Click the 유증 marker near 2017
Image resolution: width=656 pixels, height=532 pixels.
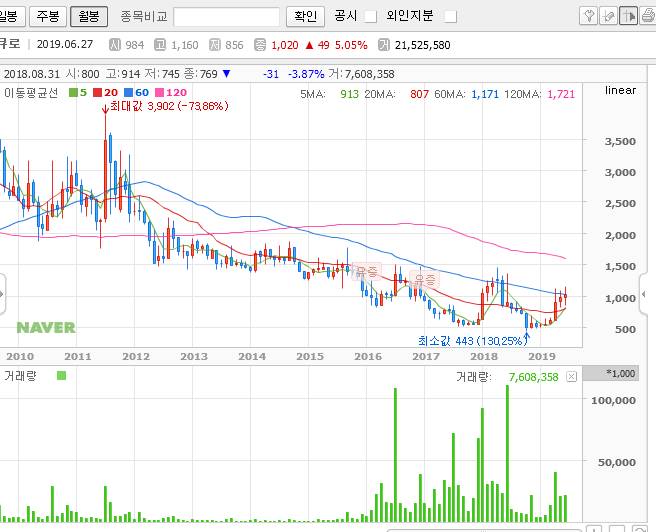click(x=425, y=279)
